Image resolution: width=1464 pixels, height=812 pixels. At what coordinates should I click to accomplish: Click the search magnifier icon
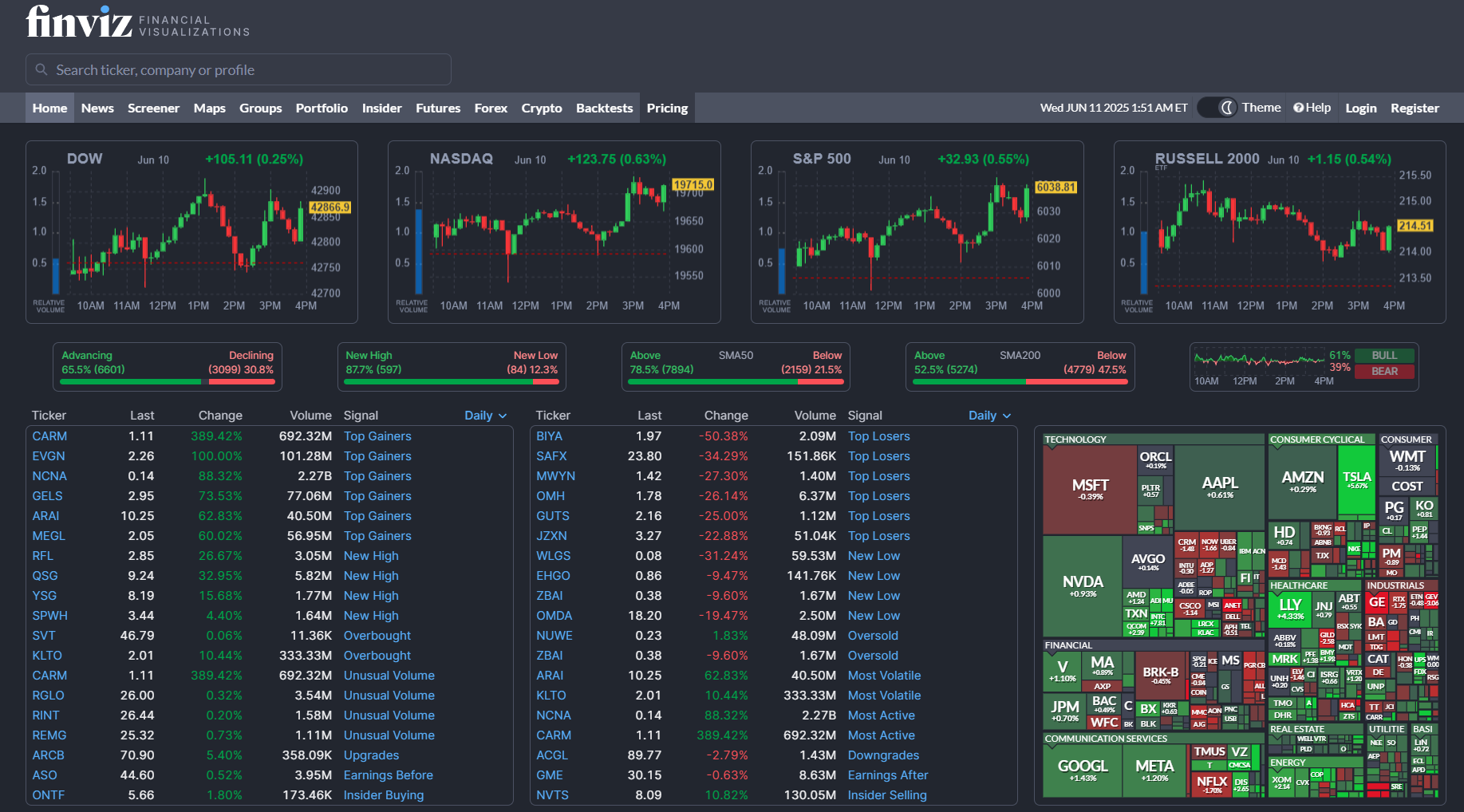click(x=41, y=70)
